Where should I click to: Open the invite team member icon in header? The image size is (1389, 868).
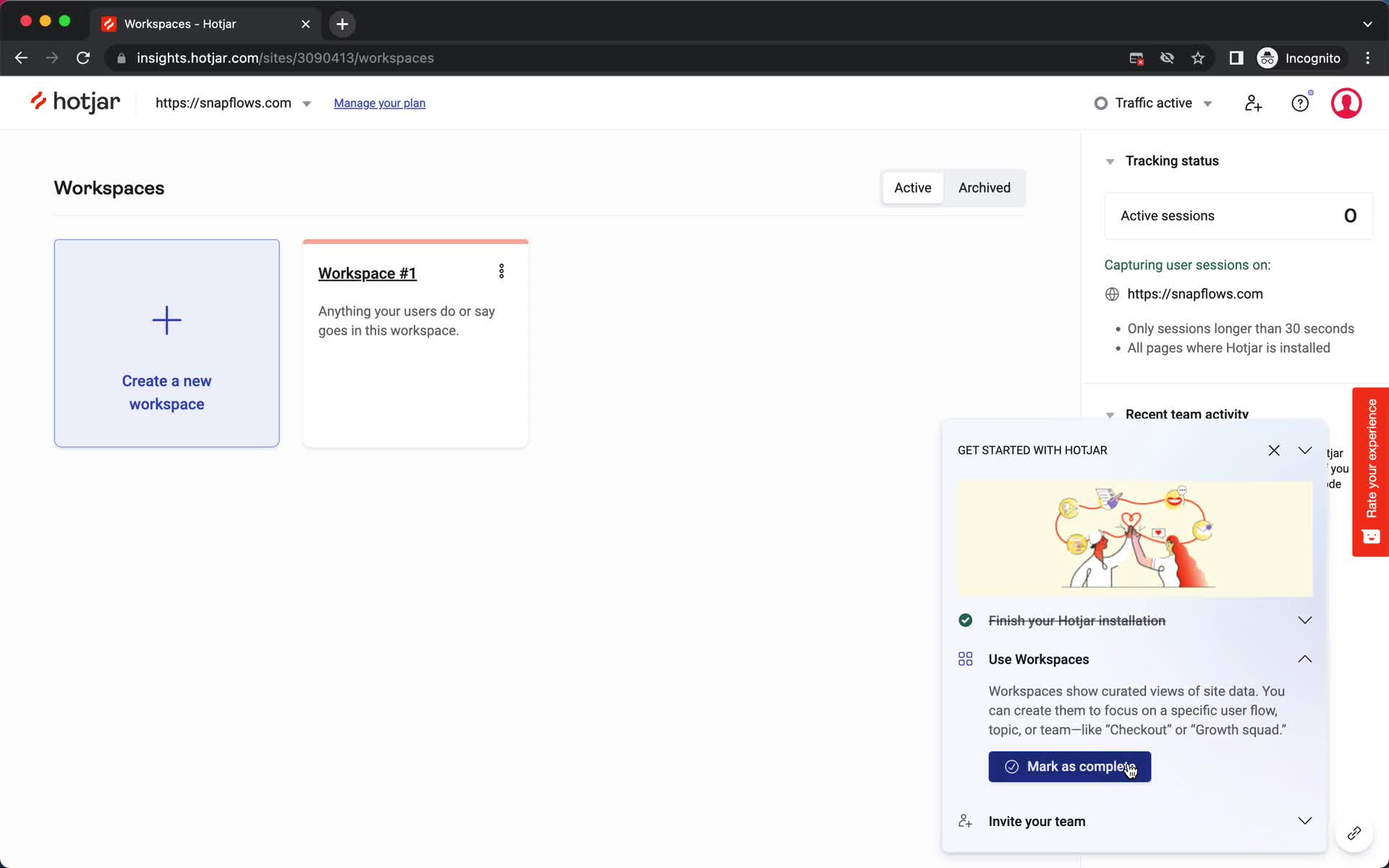[x=1253, y=103]
